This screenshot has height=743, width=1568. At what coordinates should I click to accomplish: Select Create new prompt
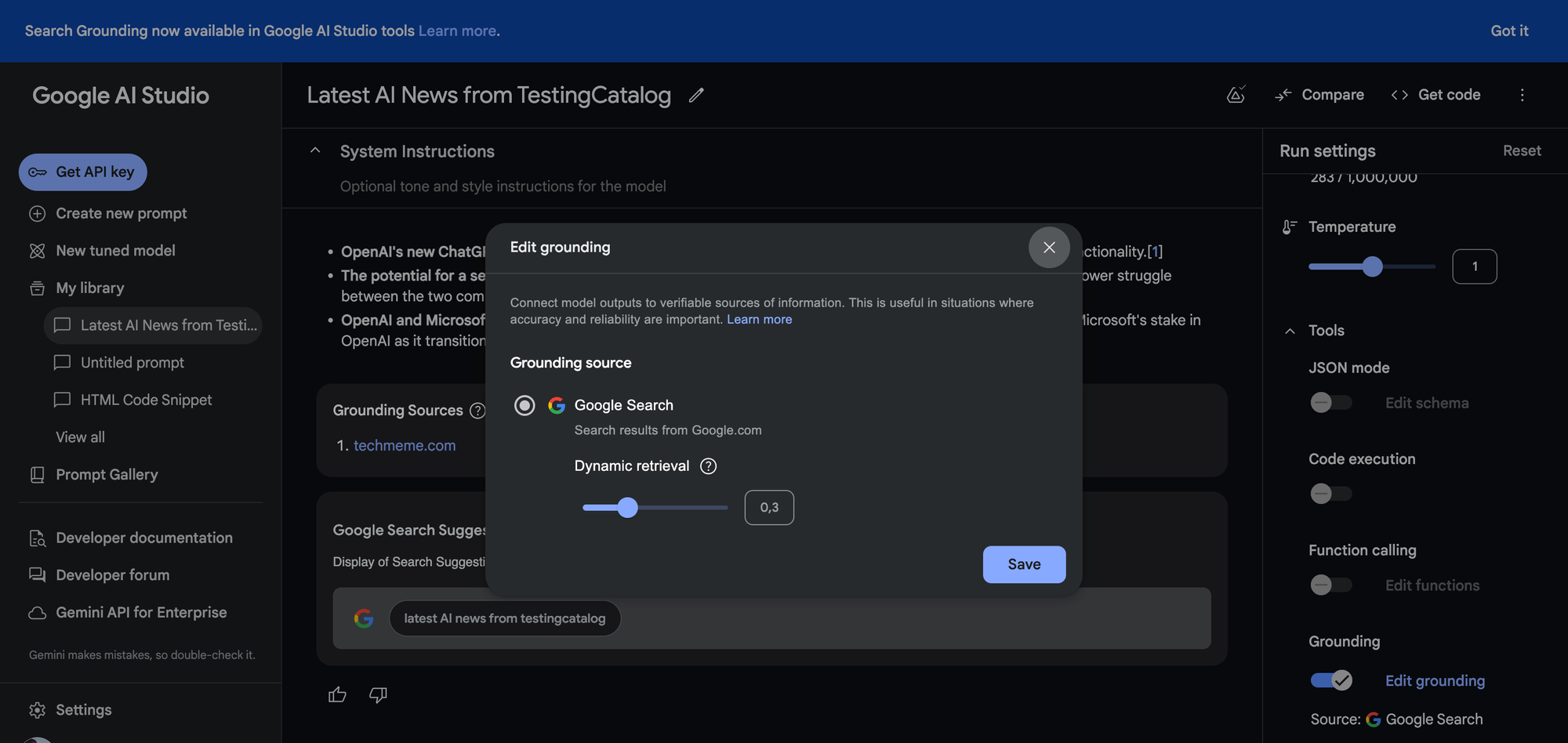[x=122, y=214]
